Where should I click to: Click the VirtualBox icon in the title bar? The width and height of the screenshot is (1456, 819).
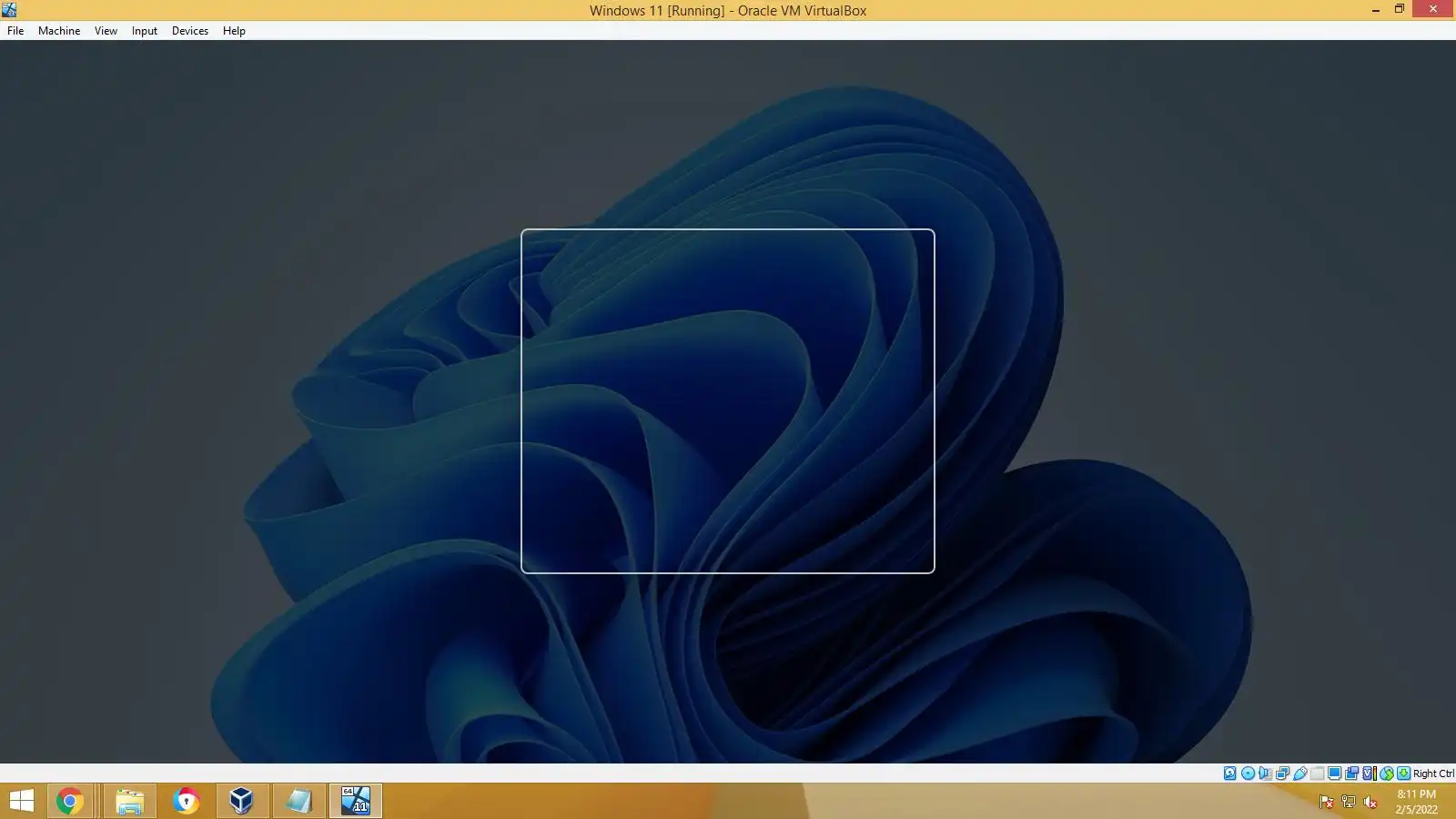[x=9, y=10]
